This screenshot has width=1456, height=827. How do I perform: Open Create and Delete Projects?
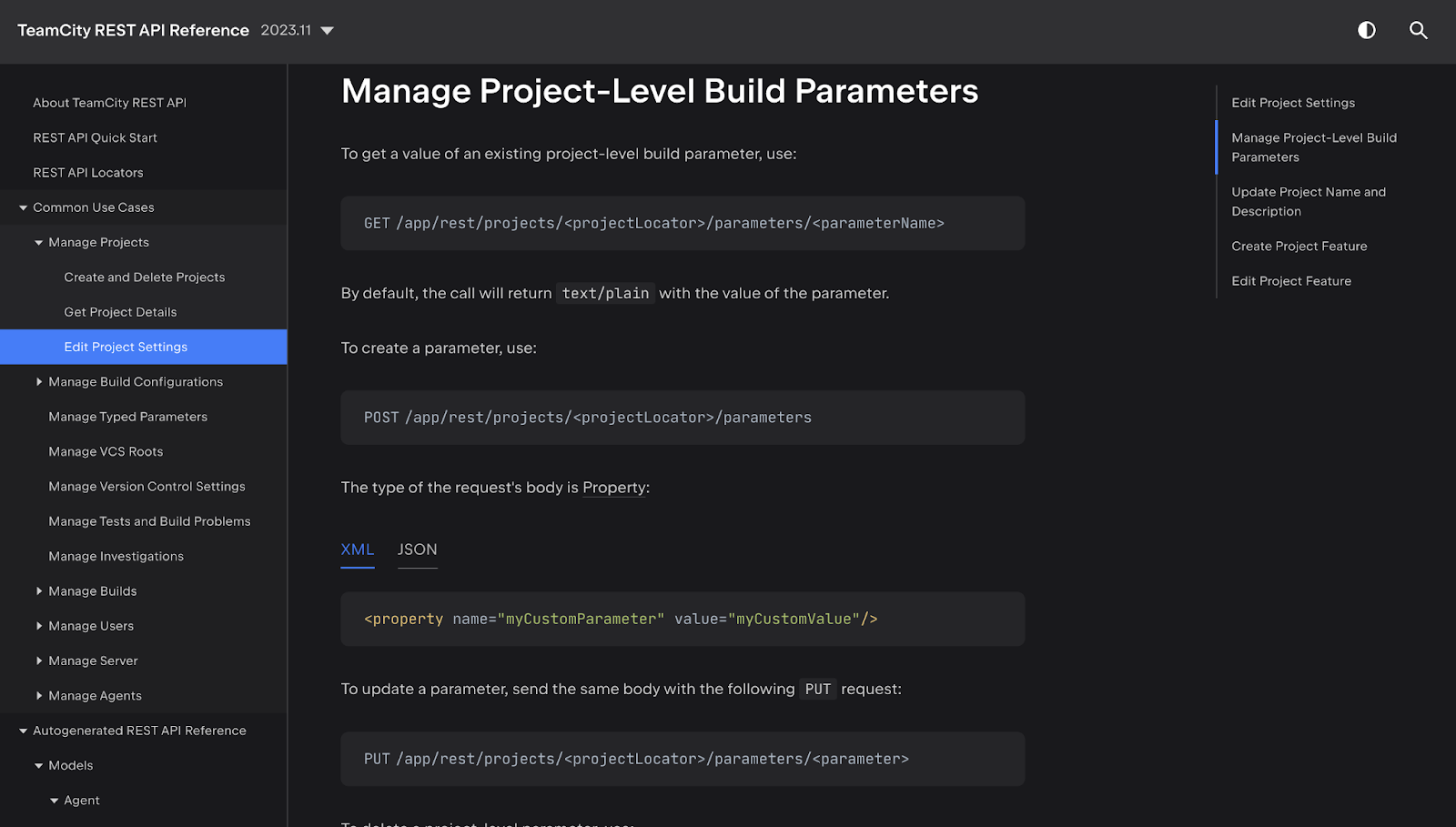pyautogui.click(x=144, y=277)
